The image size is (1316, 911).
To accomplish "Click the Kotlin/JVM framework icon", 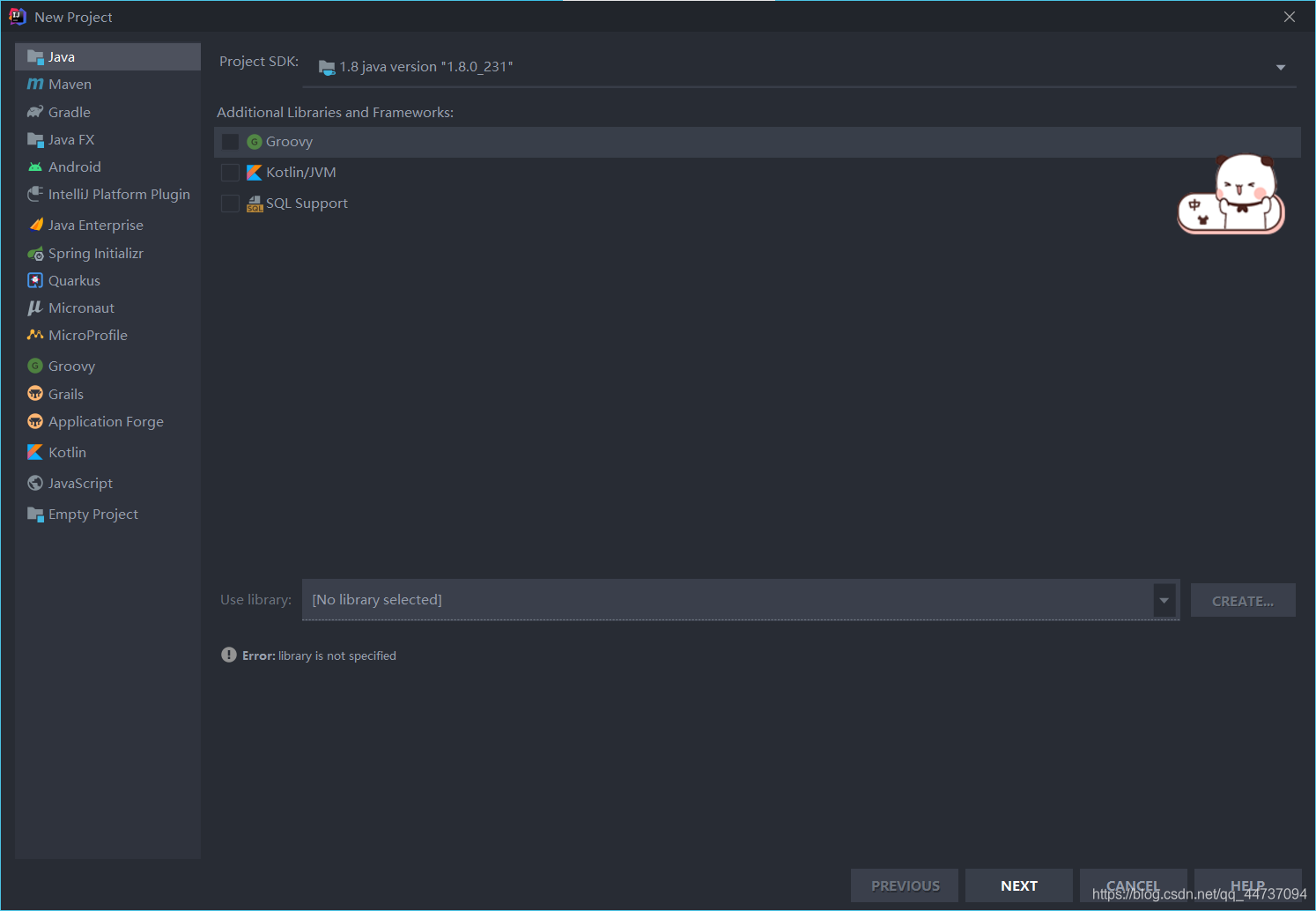I will 255,173.
